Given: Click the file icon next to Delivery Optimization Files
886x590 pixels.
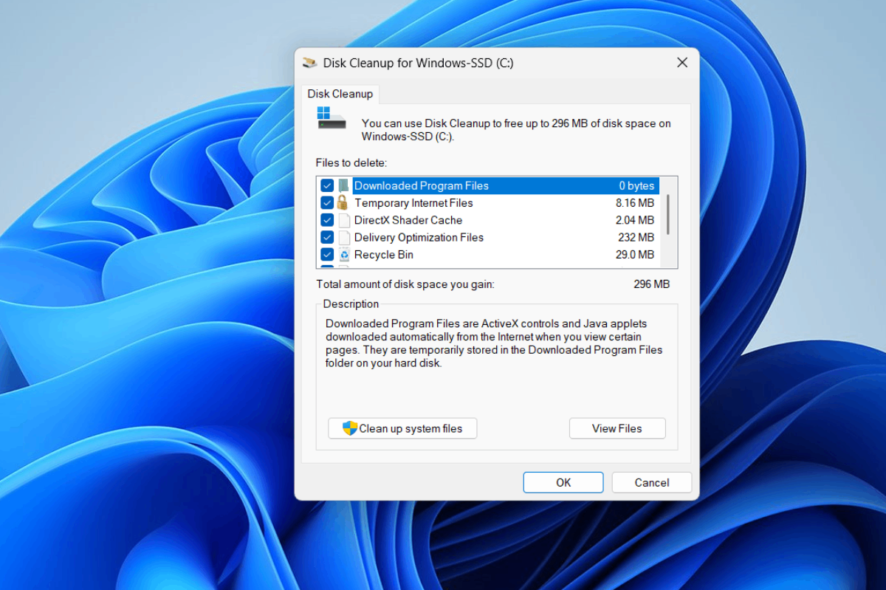Looking at the screenshot, I should pos(344,237).
